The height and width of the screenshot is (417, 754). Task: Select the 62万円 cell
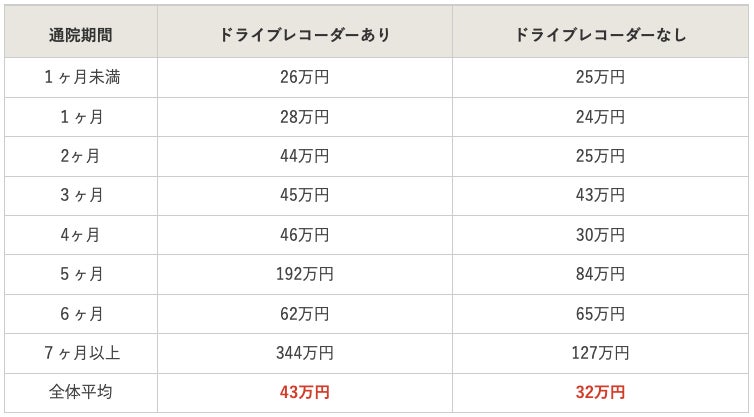click(305, 314)
